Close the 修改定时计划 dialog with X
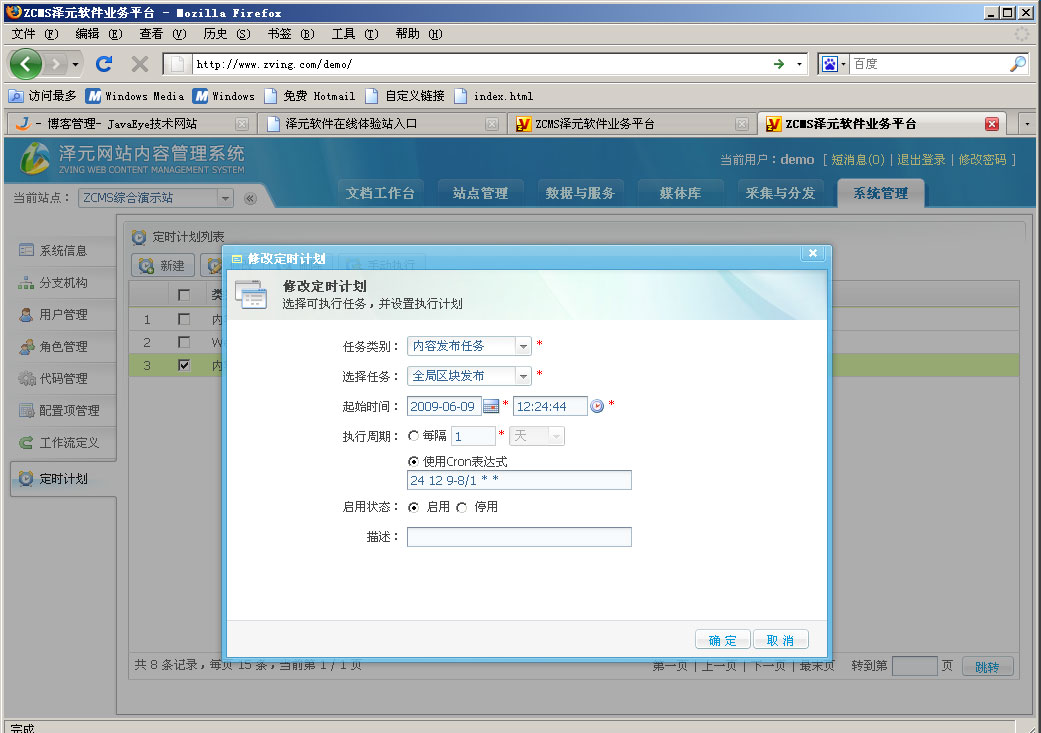The height and width of the screenshot is (733, 1041). 813,253
